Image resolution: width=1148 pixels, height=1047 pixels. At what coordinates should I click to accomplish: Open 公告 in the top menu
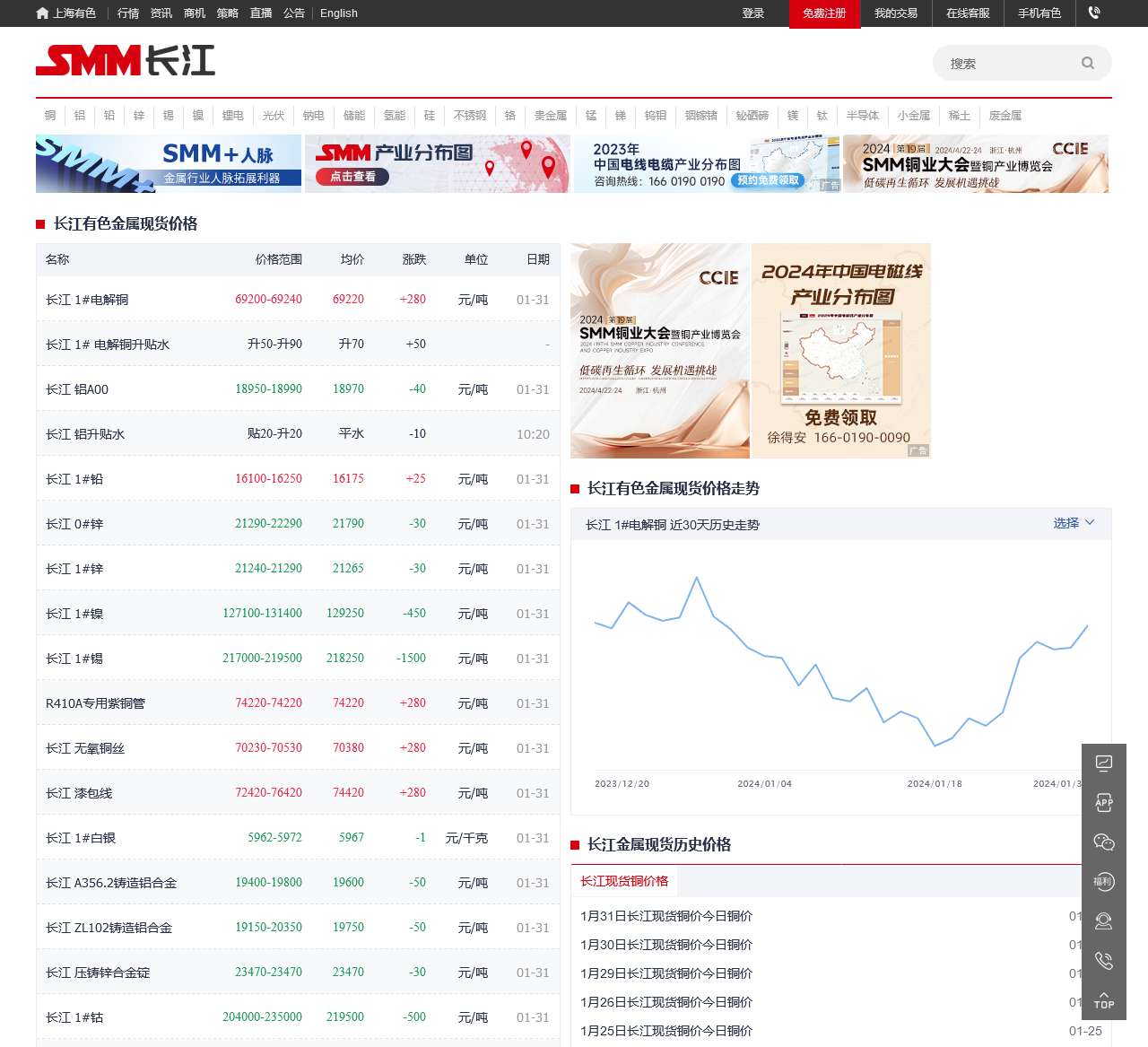pos(294,13)
